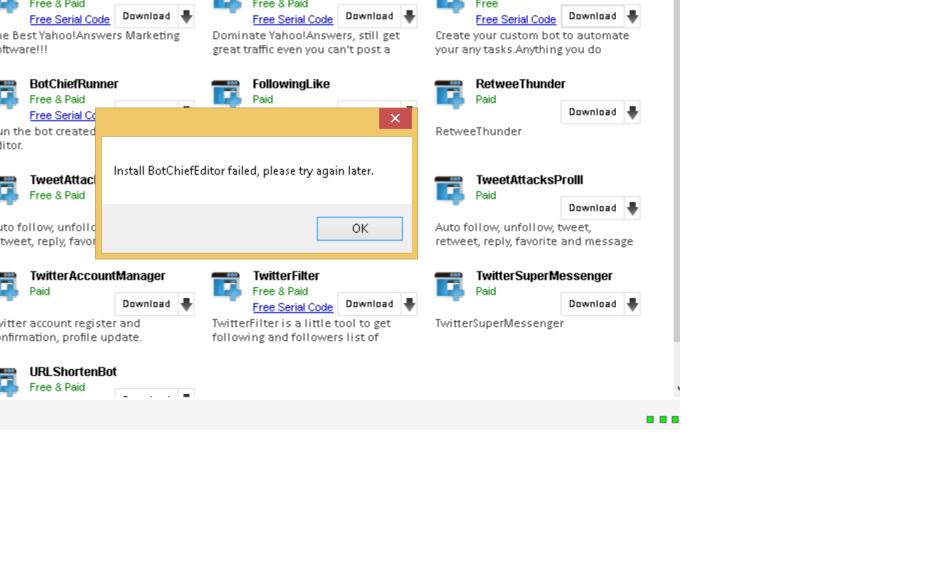
Task: Open TwitterFilter's Free Serial Code link
Action: 292,307
